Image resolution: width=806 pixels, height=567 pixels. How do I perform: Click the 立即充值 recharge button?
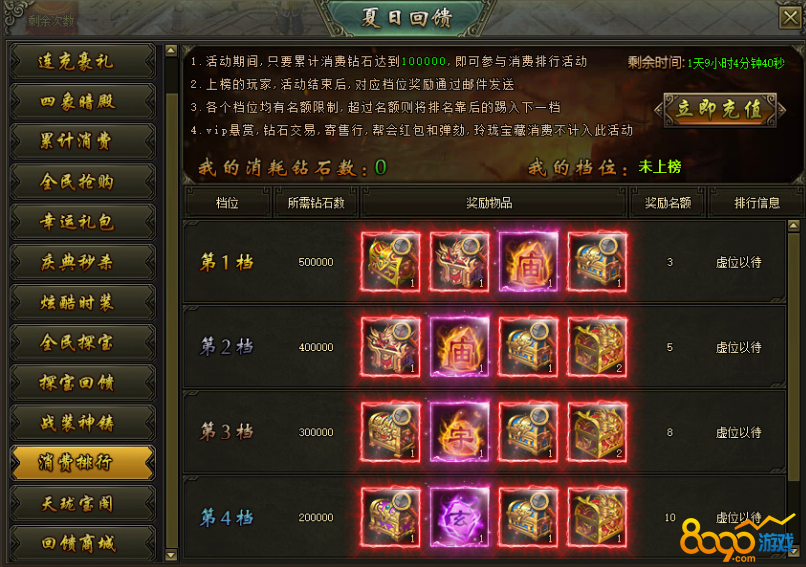[720, 109]
